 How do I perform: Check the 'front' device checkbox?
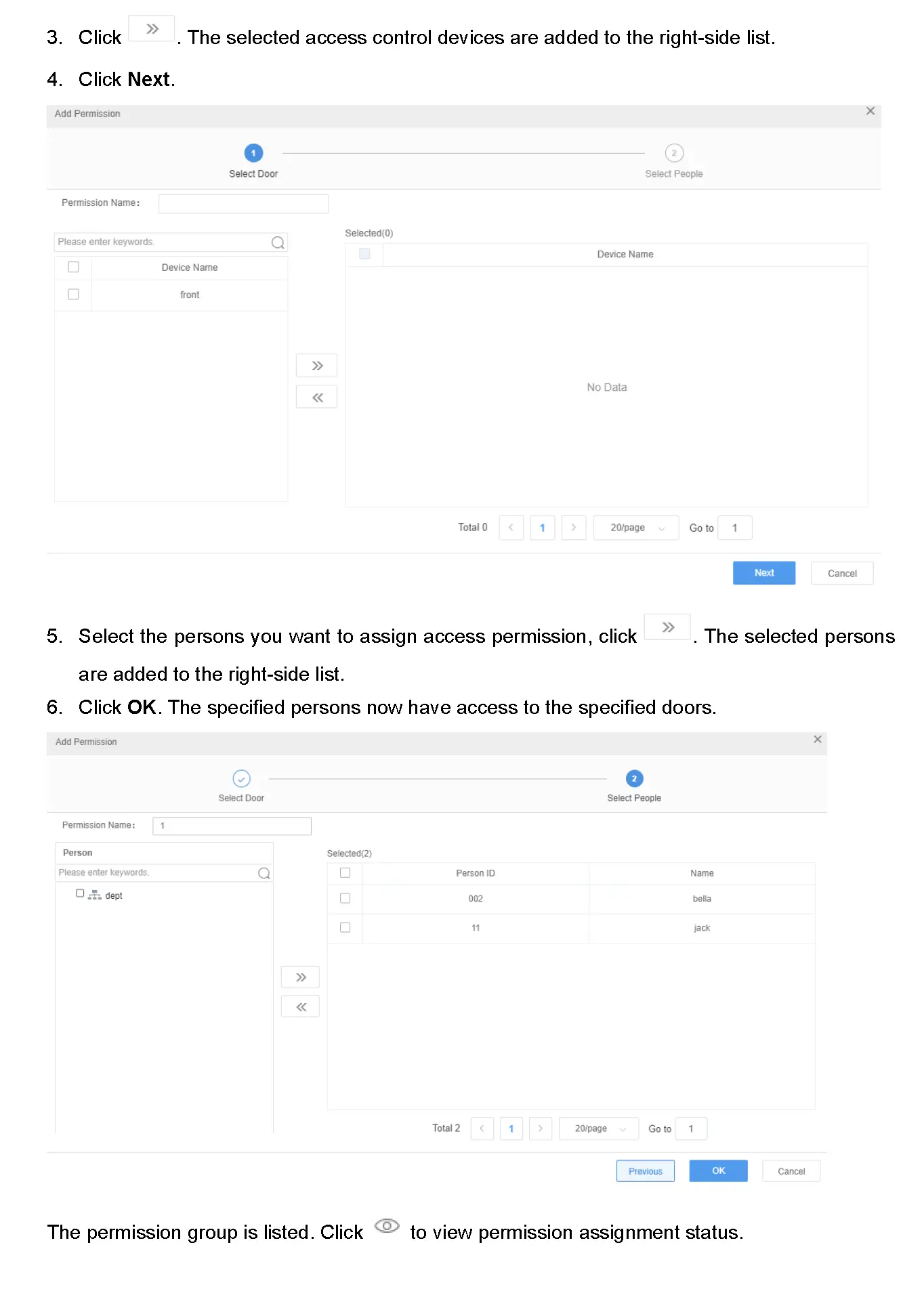coord(73,295)
